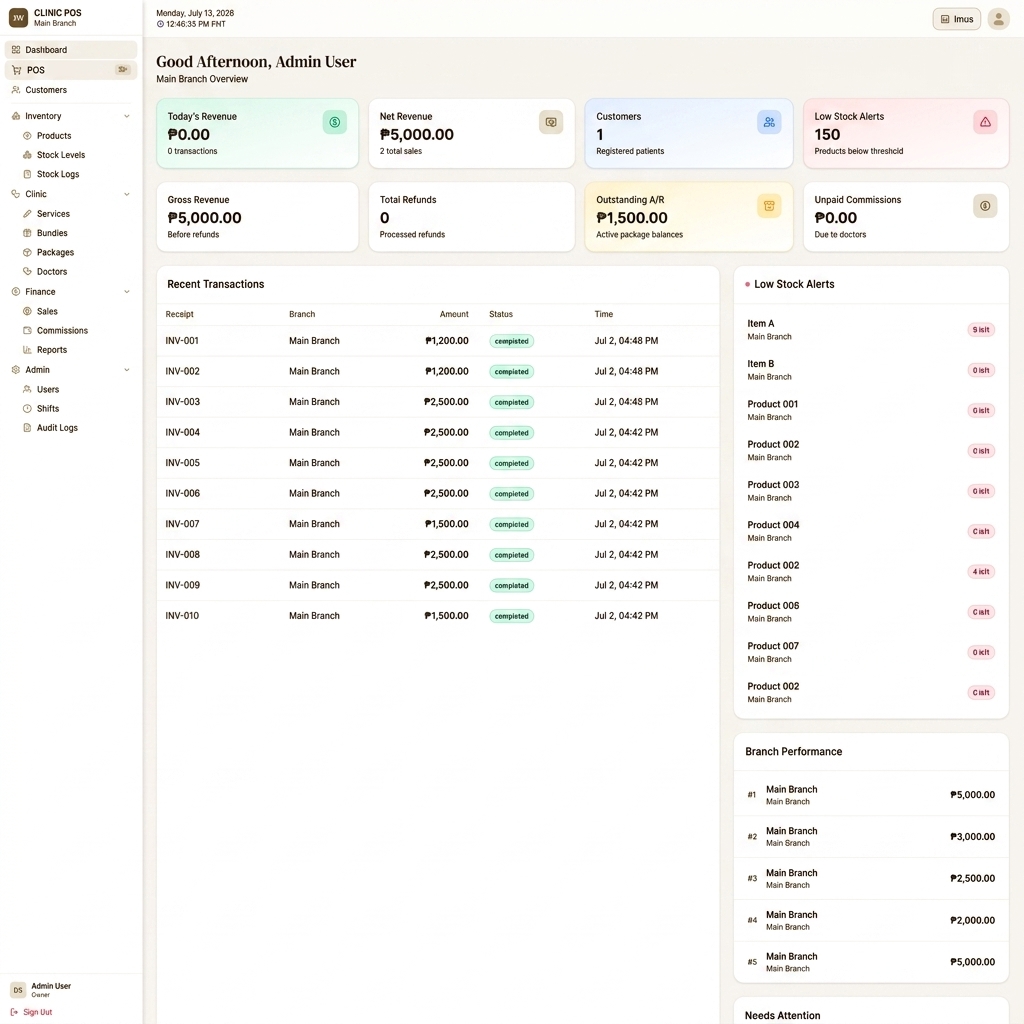The height and width of the screenshot is (1024, 1024).
Task: Click the Bundles sidebar icon
Action: point(27,233)
